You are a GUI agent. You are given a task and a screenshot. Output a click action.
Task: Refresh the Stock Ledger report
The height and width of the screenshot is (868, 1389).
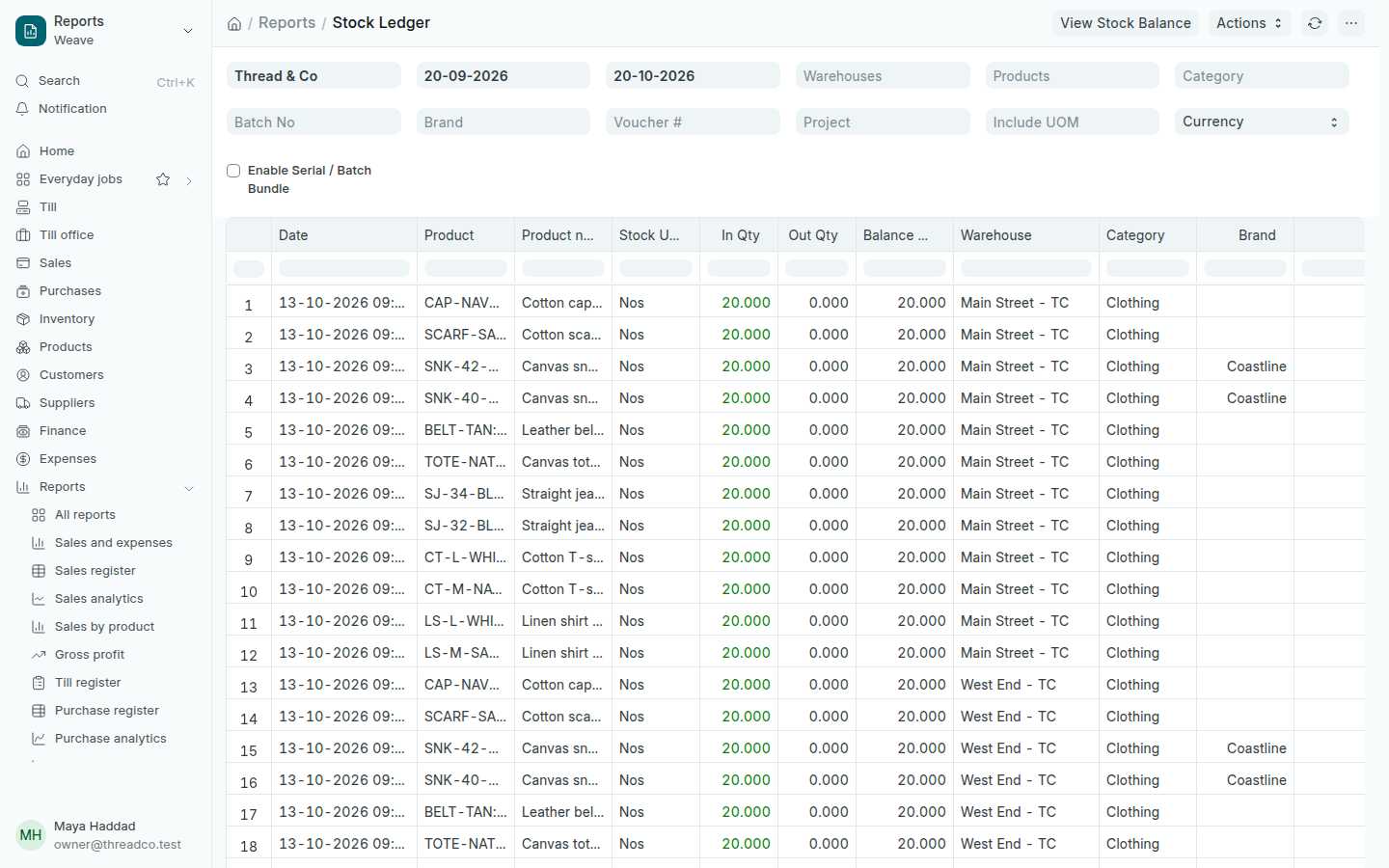(x=1315, y=23)
